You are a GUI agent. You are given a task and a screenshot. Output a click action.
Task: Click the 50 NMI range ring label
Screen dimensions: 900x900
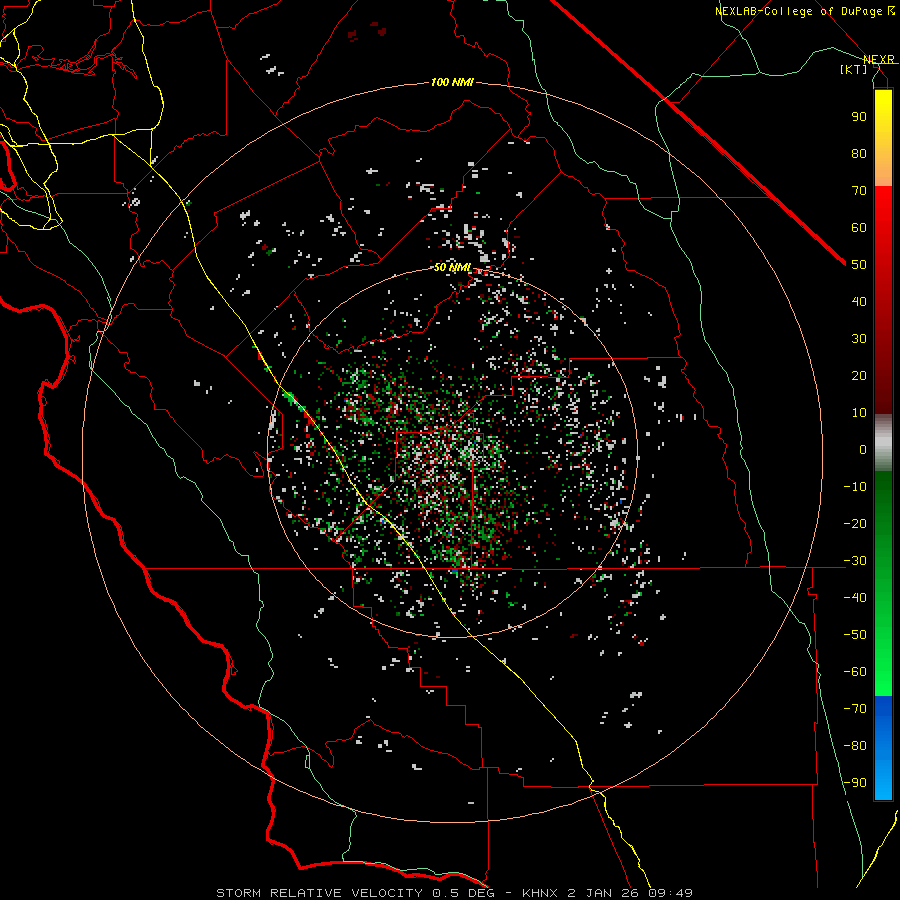(x=452, y=267)
